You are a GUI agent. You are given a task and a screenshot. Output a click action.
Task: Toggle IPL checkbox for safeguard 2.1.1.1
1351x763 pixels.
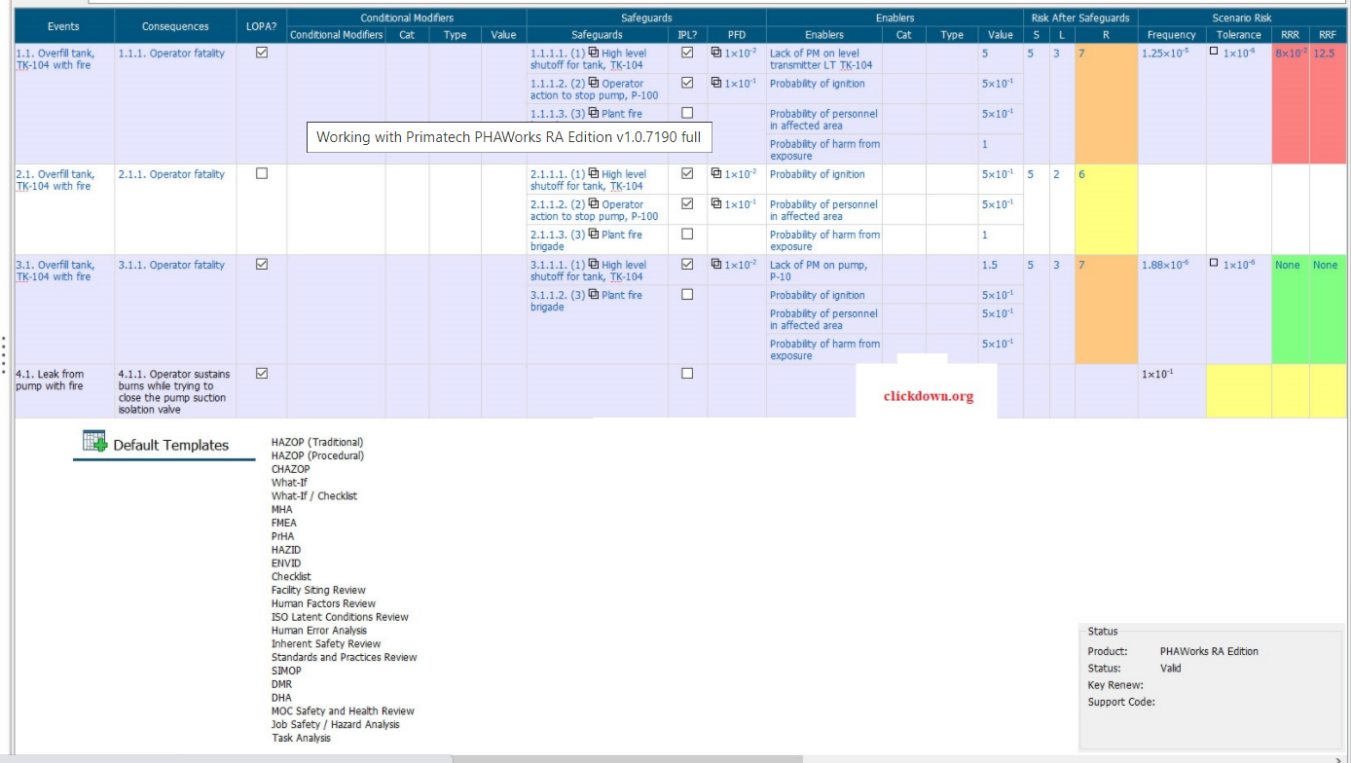point(687,173)
